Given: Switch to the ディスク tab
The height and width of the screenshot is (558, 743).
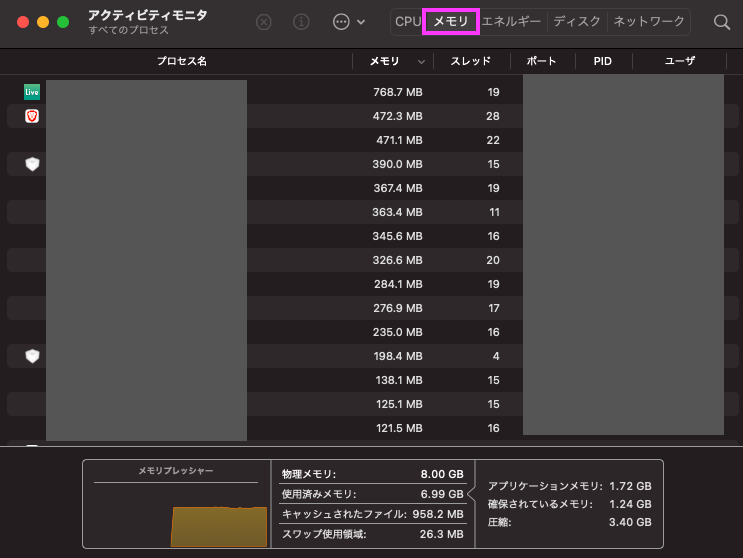Looking at the screenshot, I should [577, 22].
